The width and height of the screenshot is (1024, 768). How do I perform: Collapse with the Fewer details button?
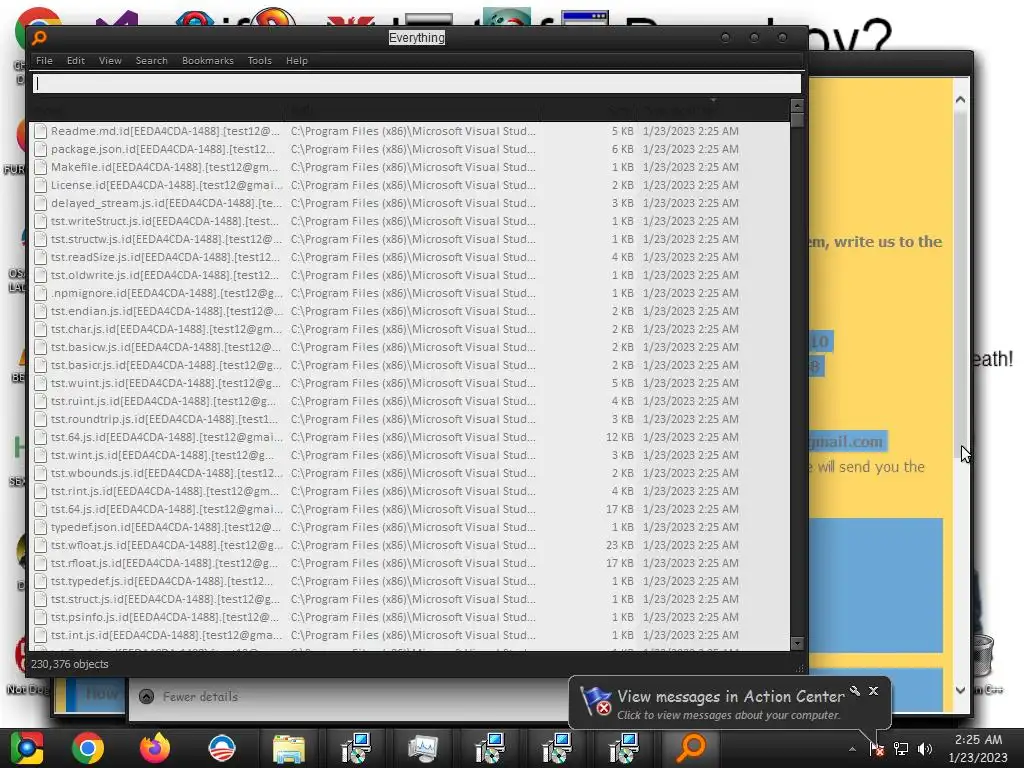coord(189,697)
